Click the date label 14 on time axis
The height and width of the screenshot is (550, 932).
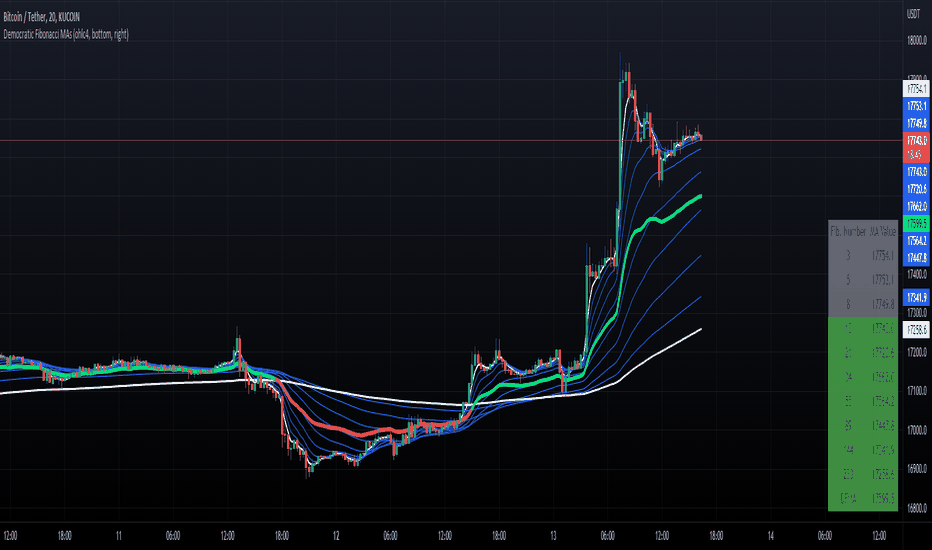pos(771,536)
